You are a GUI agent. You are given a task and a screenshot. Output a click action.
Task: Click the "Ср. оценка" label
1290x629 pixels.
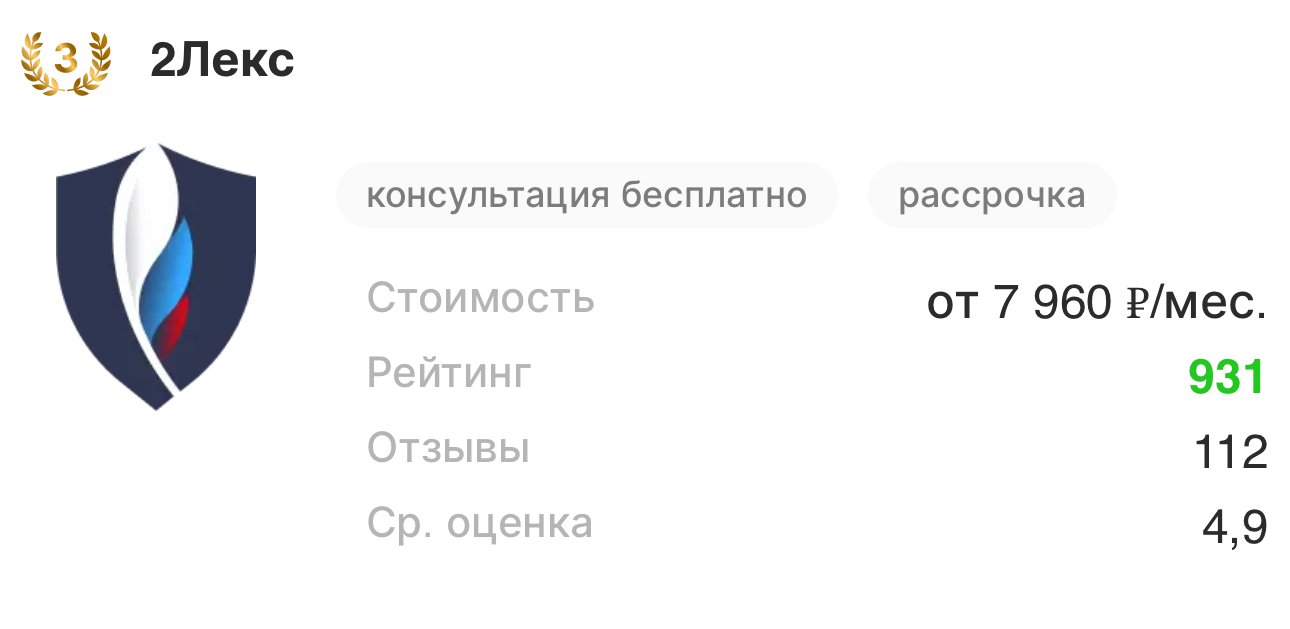coord(480,523)
